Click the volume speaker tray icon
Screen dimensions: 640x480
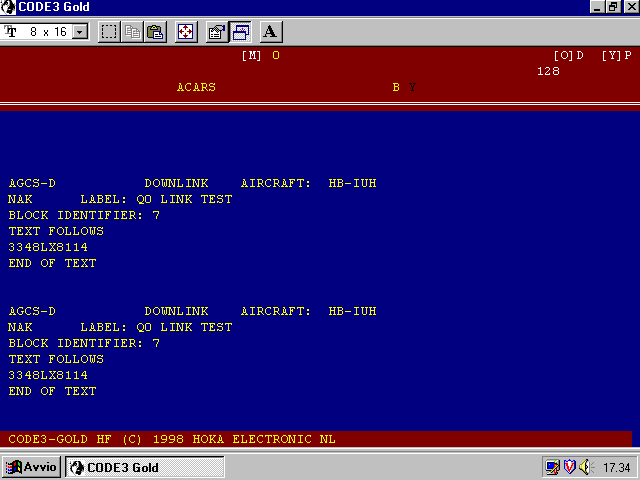coord(585,467)
